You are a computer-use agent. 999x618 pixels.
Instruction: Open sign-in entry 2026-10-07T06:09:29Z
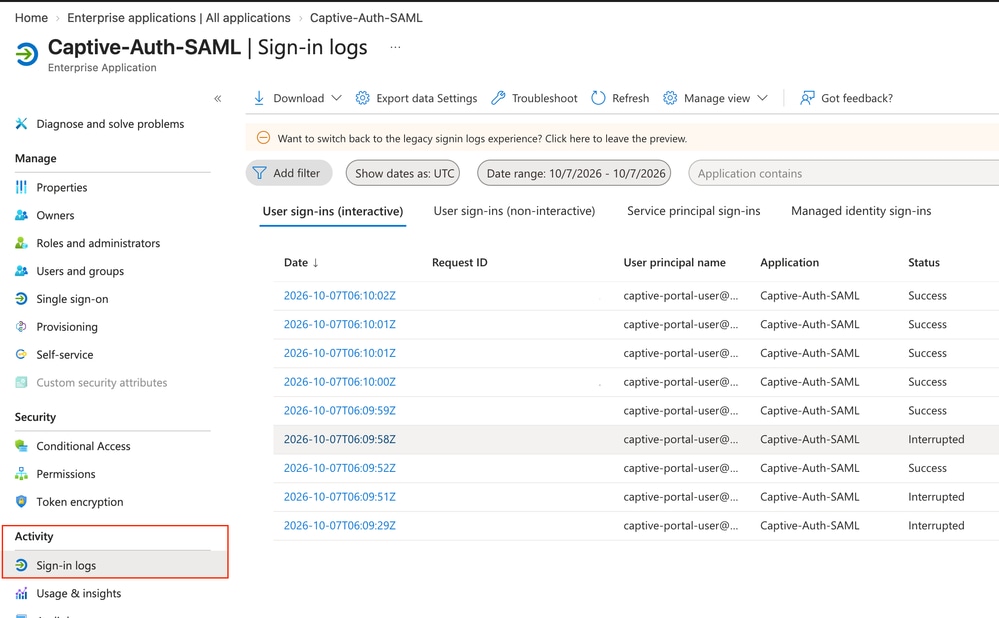pyautogui.click(x=340, y=525)
